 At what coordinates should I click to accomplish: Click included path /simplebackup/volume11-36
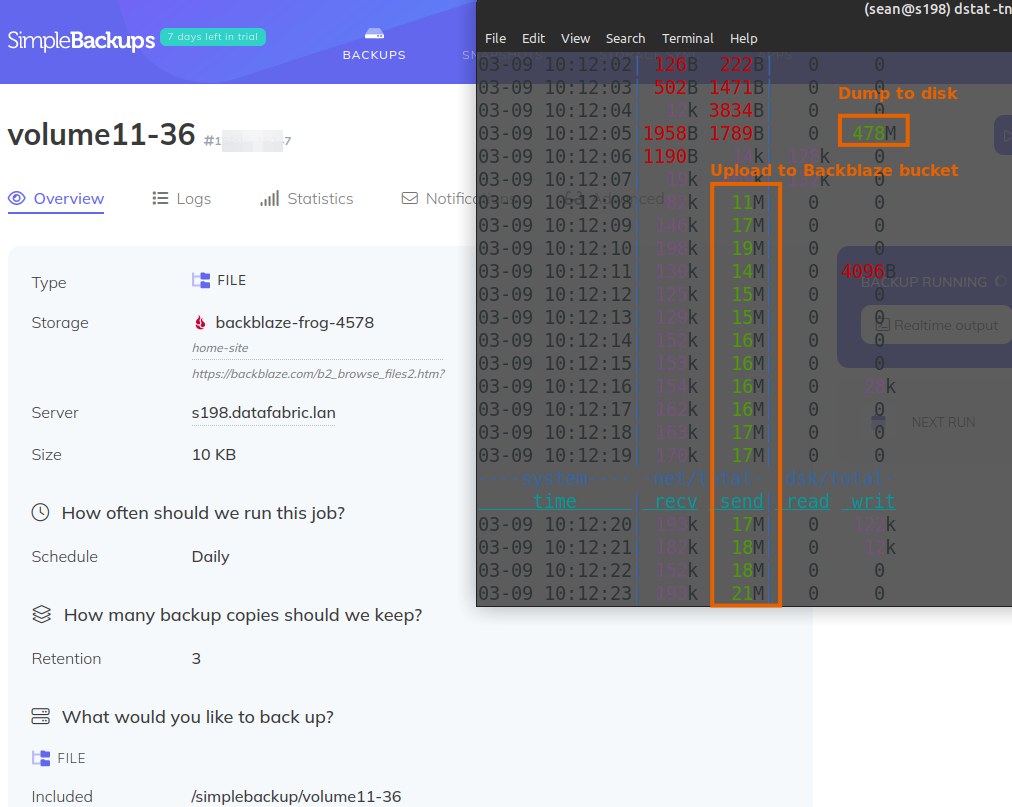(x=296, y=797)
